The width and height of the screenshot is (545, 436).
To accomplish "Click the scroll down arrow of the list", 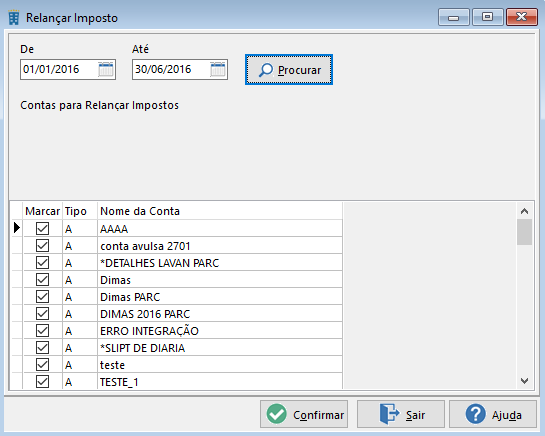I will (x=524, y=381).
